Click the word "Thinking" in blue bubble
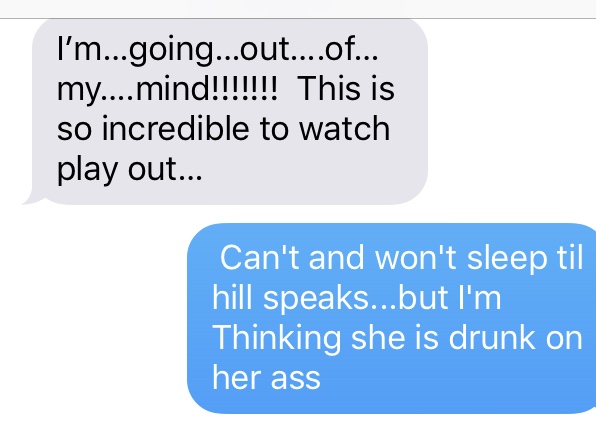Screen dimensions: 596x429 277,339
